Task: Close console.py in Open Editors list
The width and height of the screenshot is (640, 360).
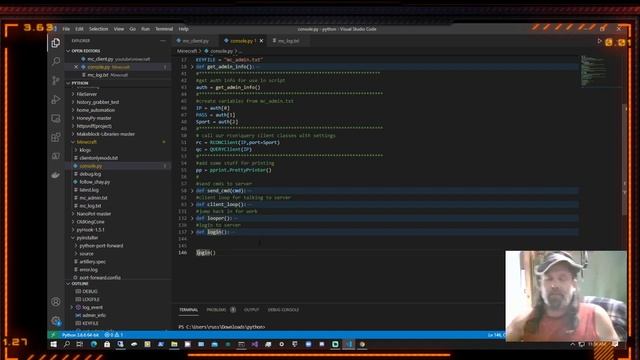Action: [x=76, y=67]
